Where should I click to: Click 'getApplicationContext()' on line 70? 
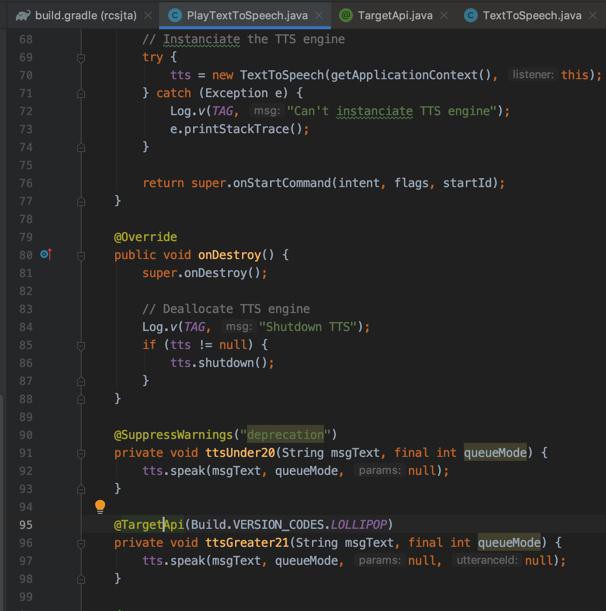coord(411,74)
